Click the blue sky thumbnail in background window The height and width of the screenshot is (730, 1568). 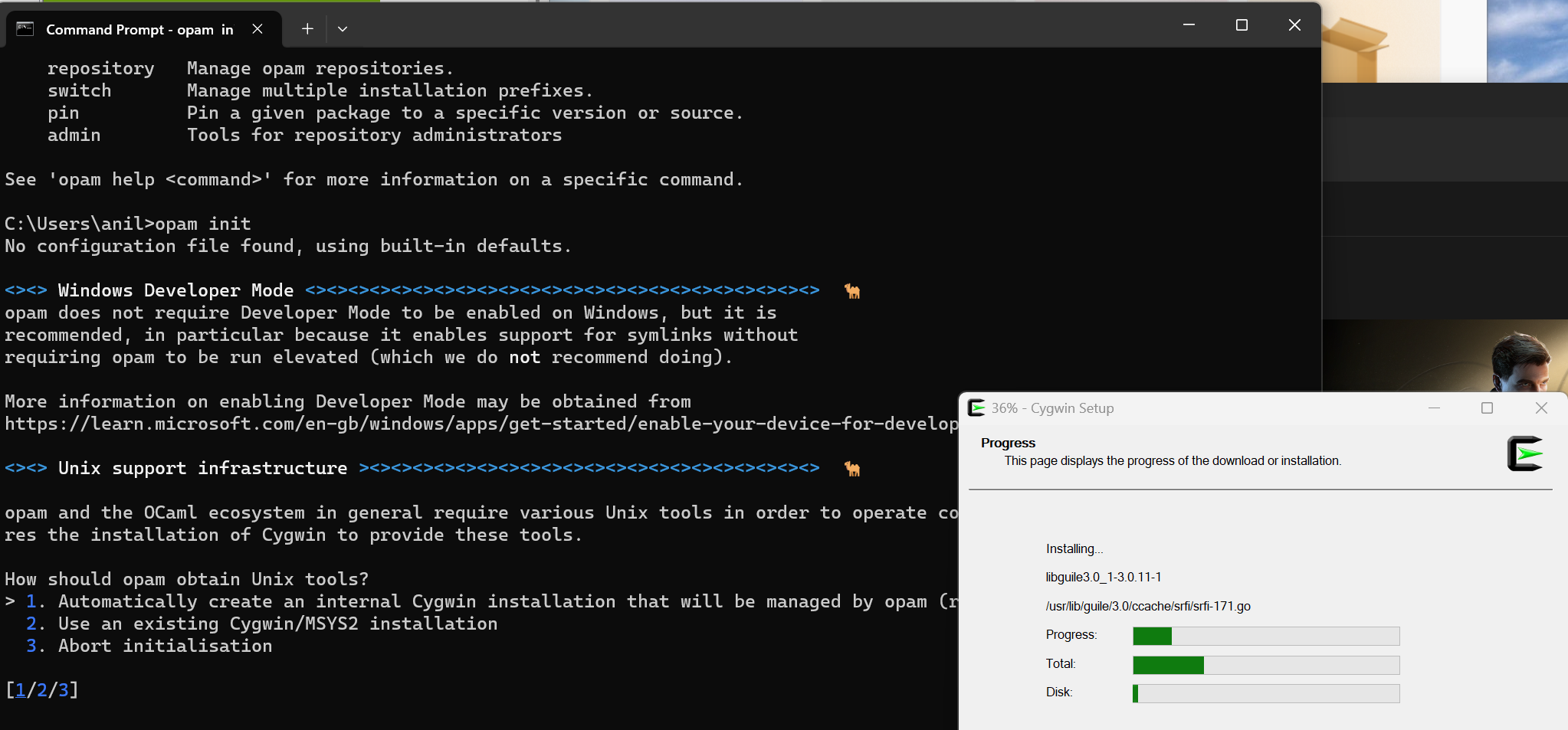[1527, 41]
